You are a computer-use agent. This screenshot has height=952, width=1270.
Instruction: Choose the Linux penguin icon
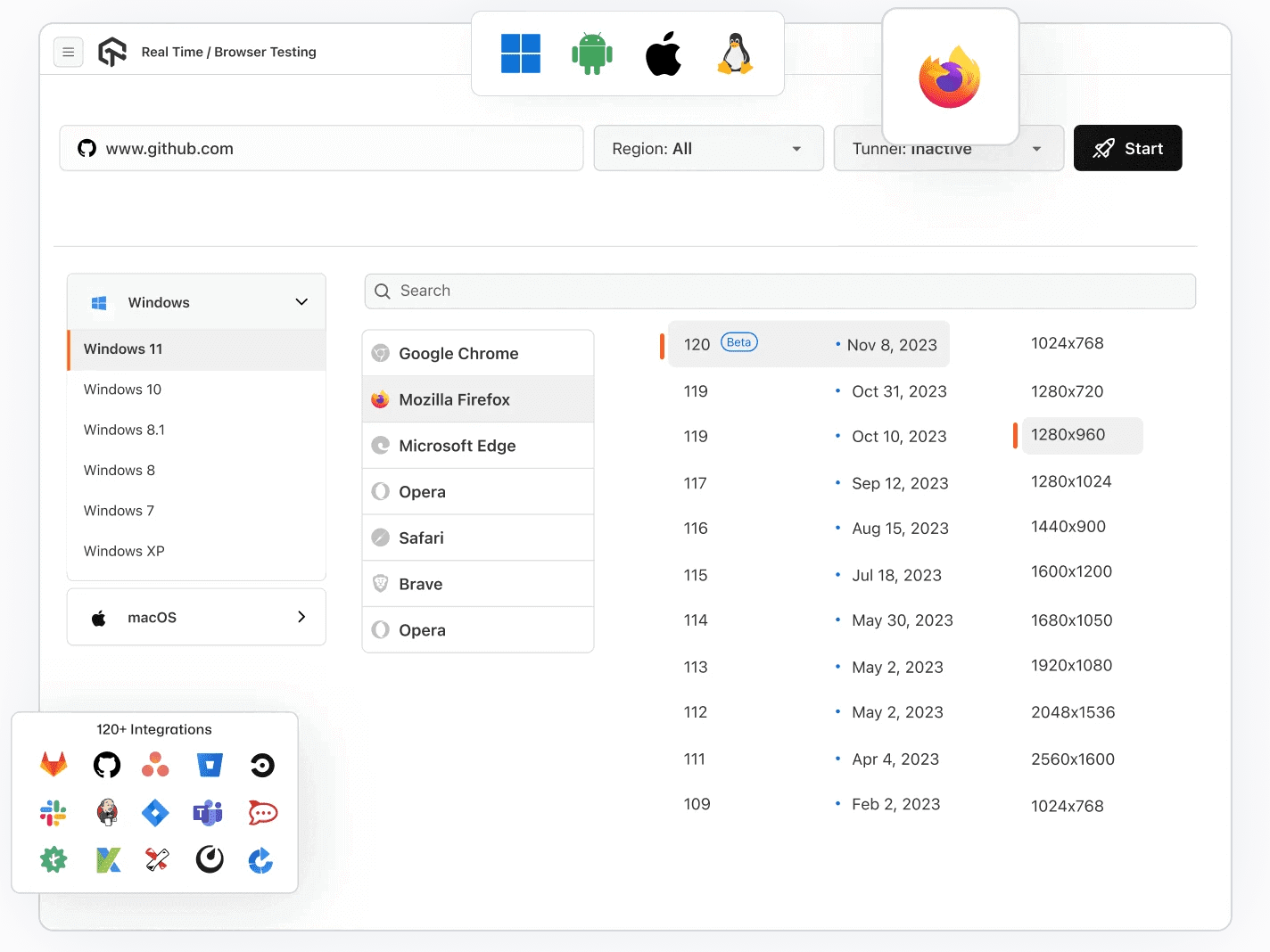coord(735,53)
